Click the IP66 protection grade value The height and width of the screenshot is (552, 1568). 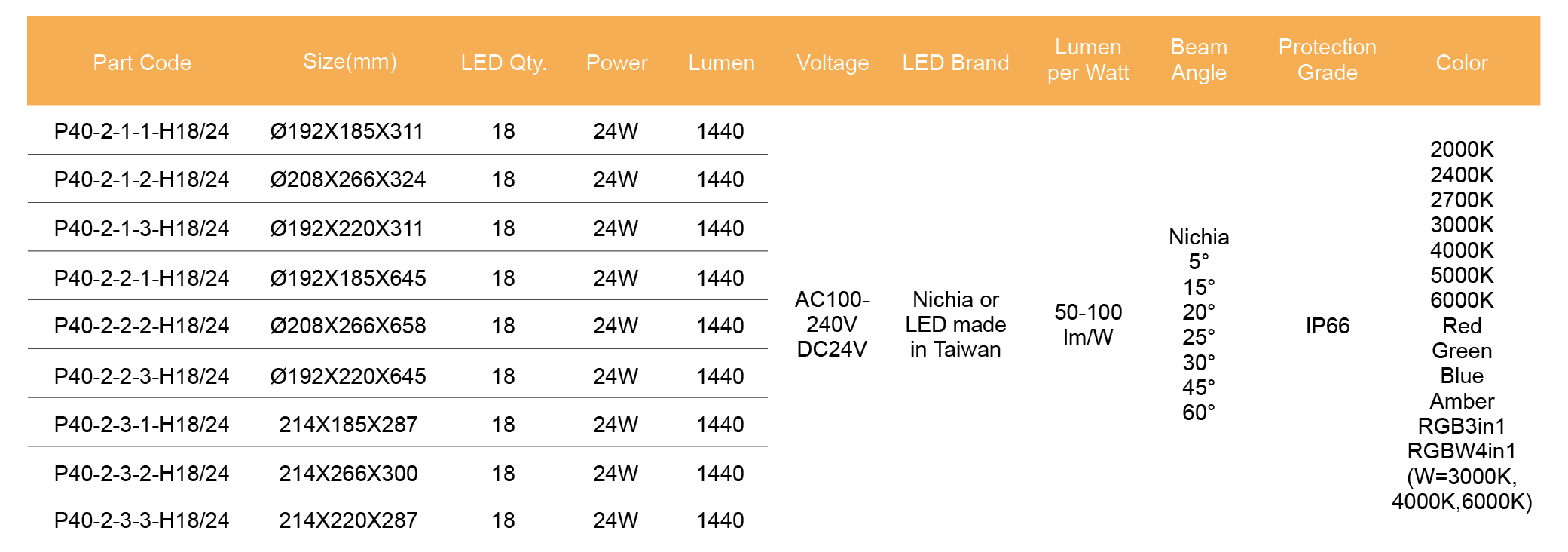click(1327, 326)
